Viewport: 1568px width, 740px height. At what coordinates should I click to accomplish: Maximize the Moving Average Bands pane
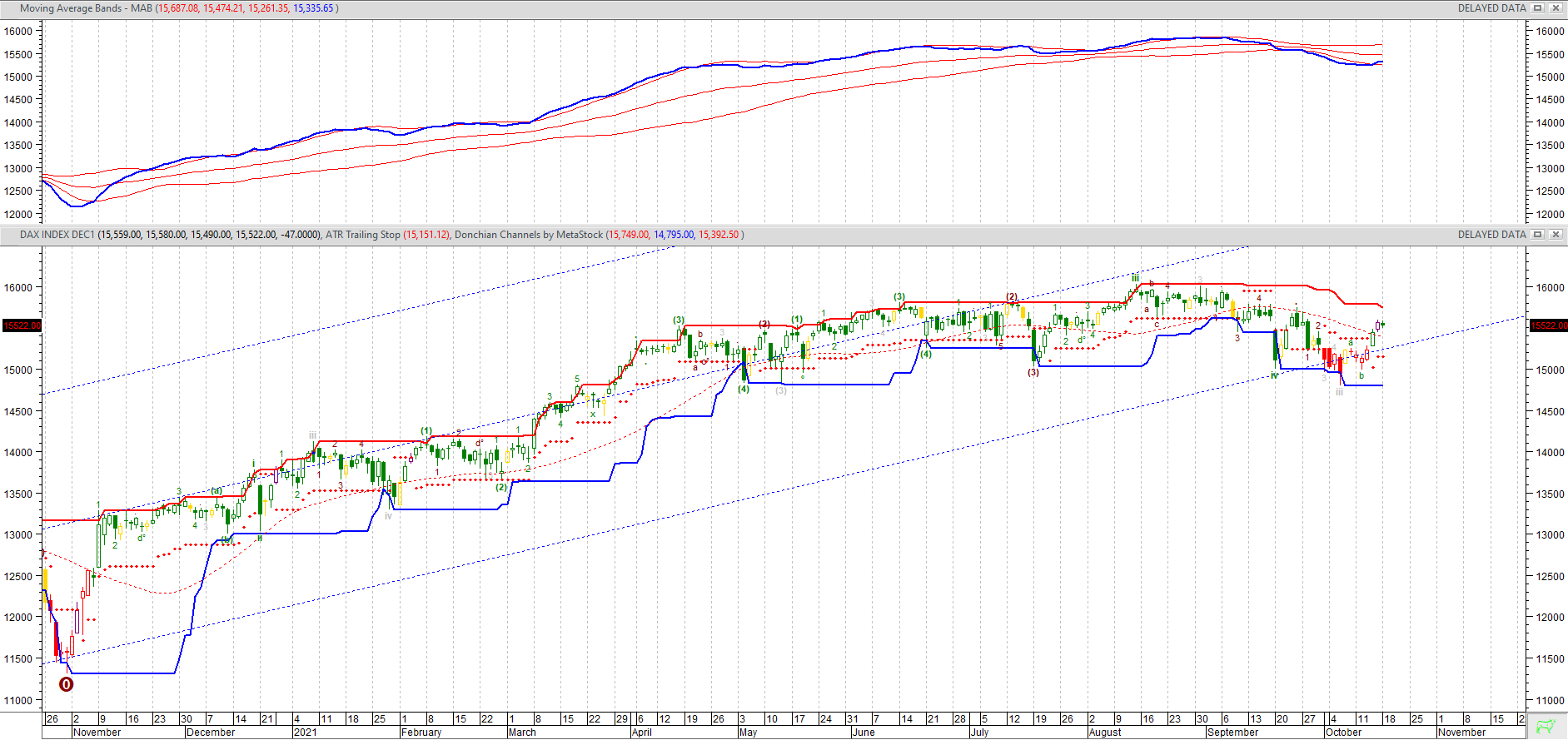[x=1538, y=8]
